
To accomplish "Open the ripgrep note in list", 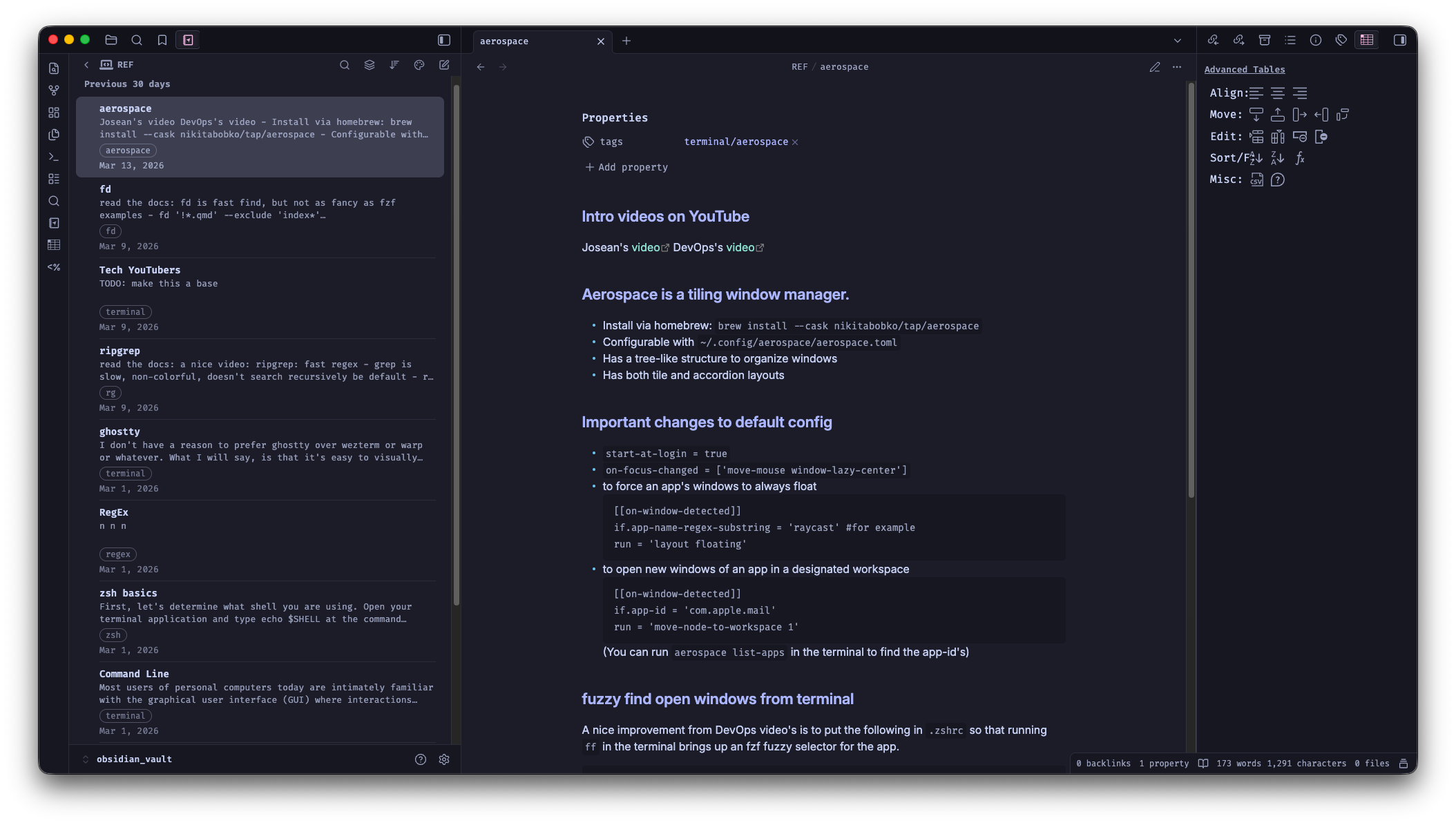I will [260, 379].
